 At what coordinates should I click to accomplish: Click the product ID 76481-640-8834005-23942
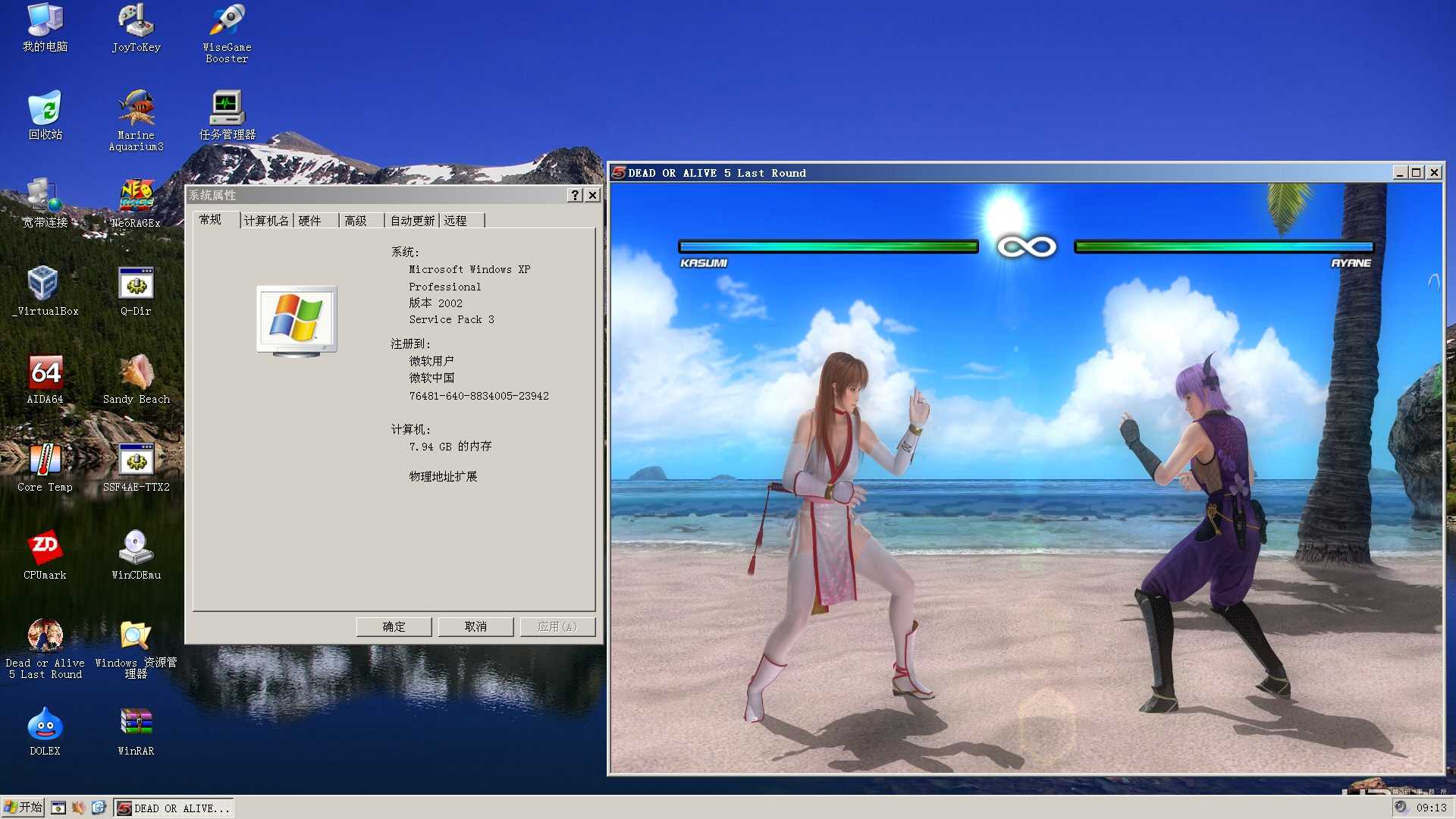pyautogui.click(x=479, y=396)
